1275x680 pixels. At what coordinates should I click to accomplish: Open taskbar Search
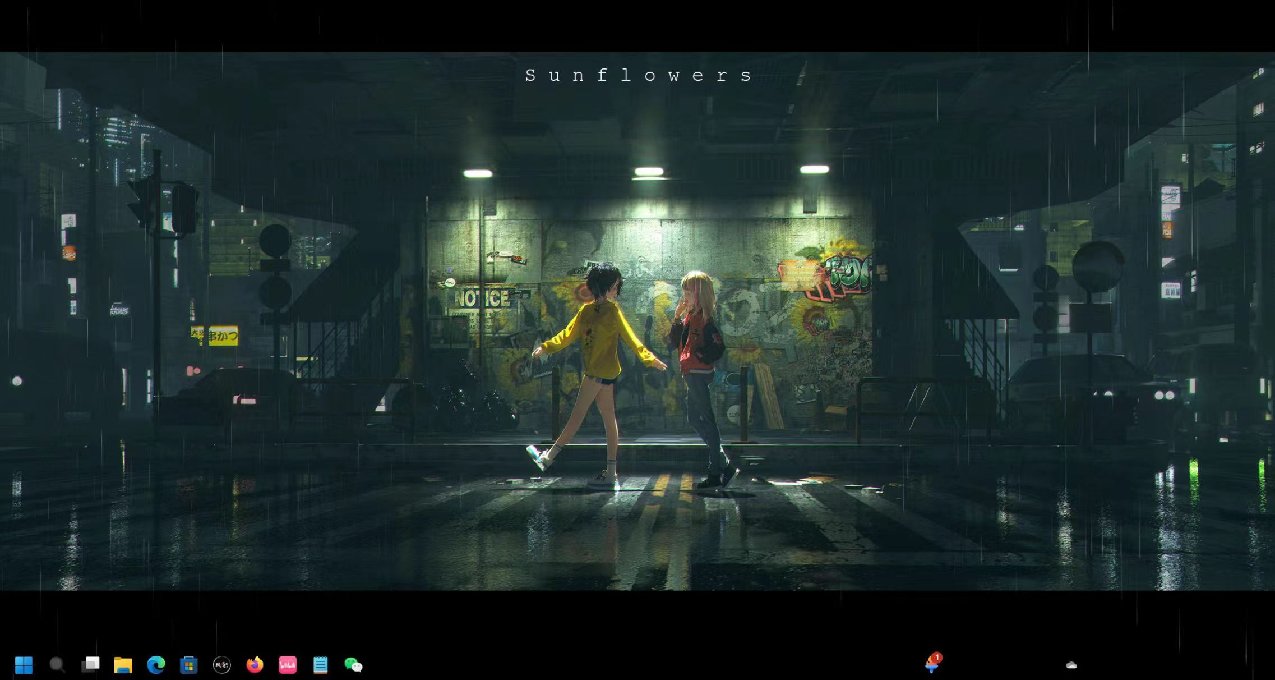coord(57,665)
